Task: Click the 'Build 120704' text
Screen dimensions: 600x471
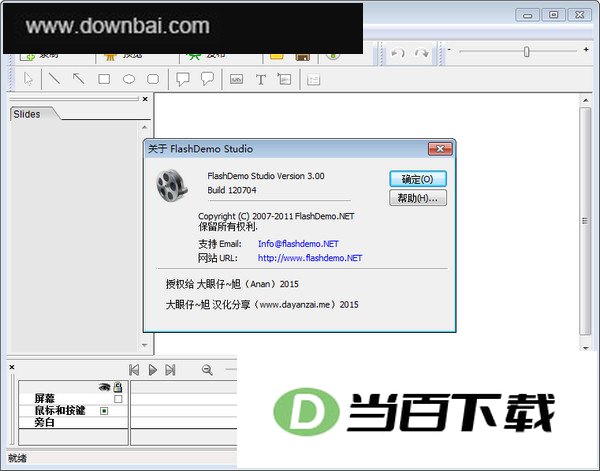Action: pyautogui.click(x=232, y=190)
